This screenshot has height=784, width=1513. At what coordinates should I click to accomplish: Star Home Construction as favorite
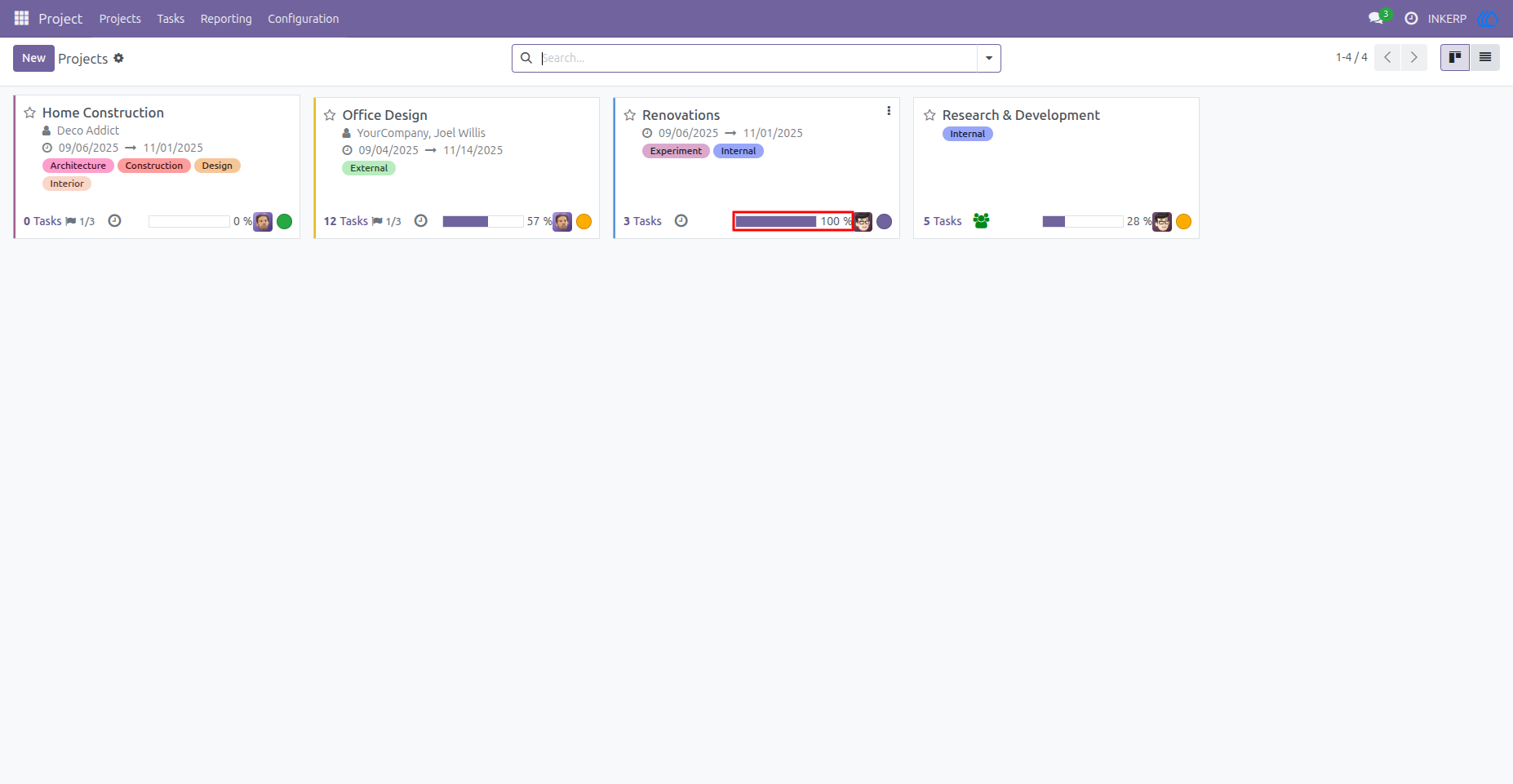[30, 113]
